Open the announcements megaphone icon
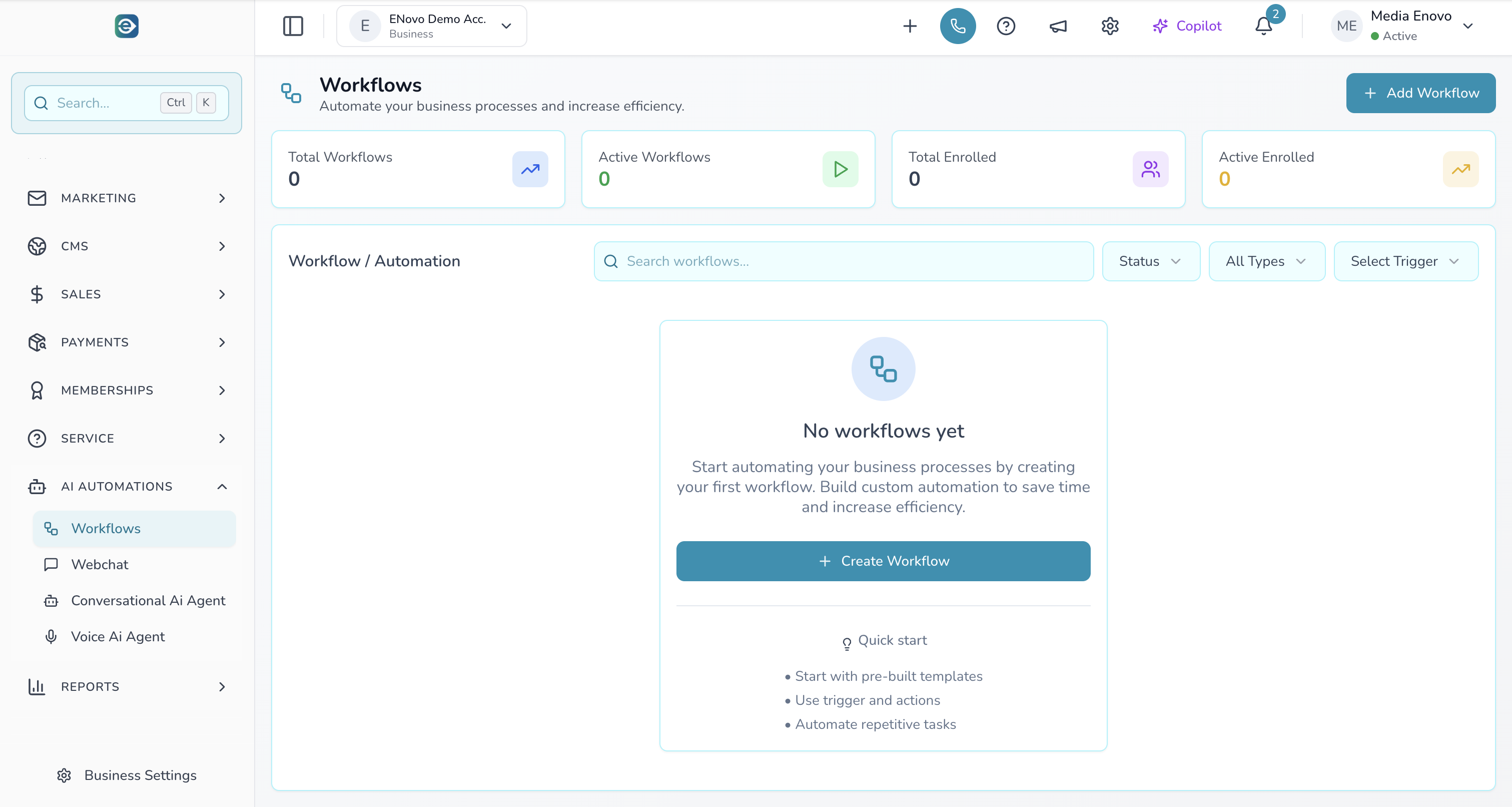The image size is (1512, 807). 1058,26
